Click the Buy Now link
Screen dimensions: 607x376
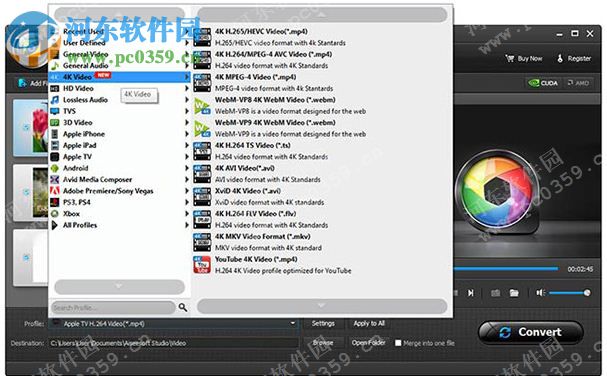click(524, 58)
